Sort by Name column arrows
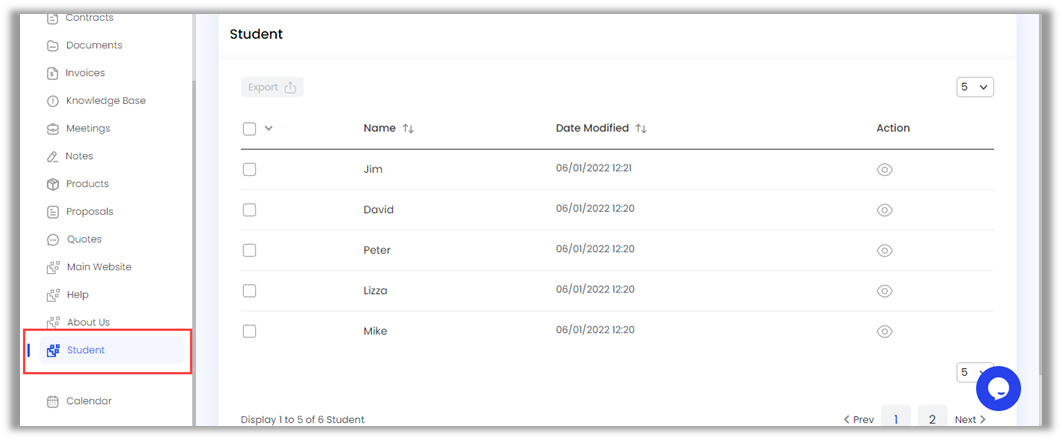Image resolution: width=1062 pixels, height=440 pixels. tap(408, 129)
